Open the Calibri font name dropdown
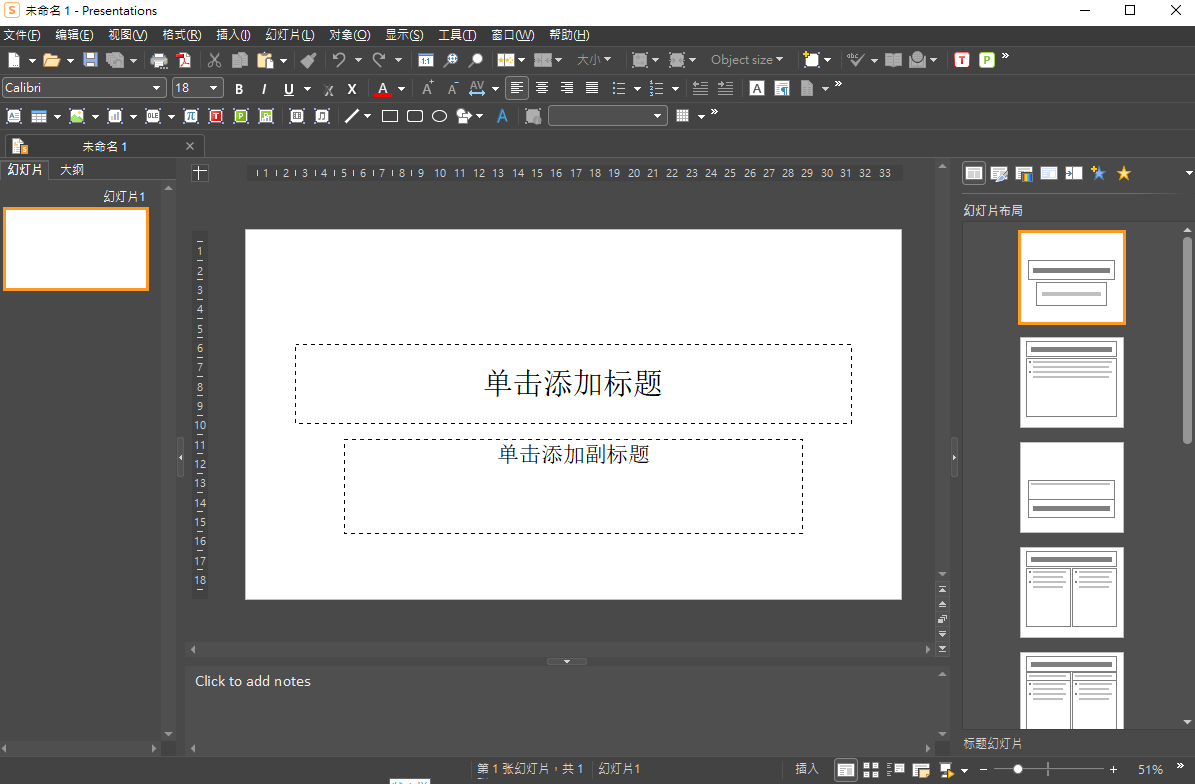This screenshot has height=784, width=1195. point(156,88)
